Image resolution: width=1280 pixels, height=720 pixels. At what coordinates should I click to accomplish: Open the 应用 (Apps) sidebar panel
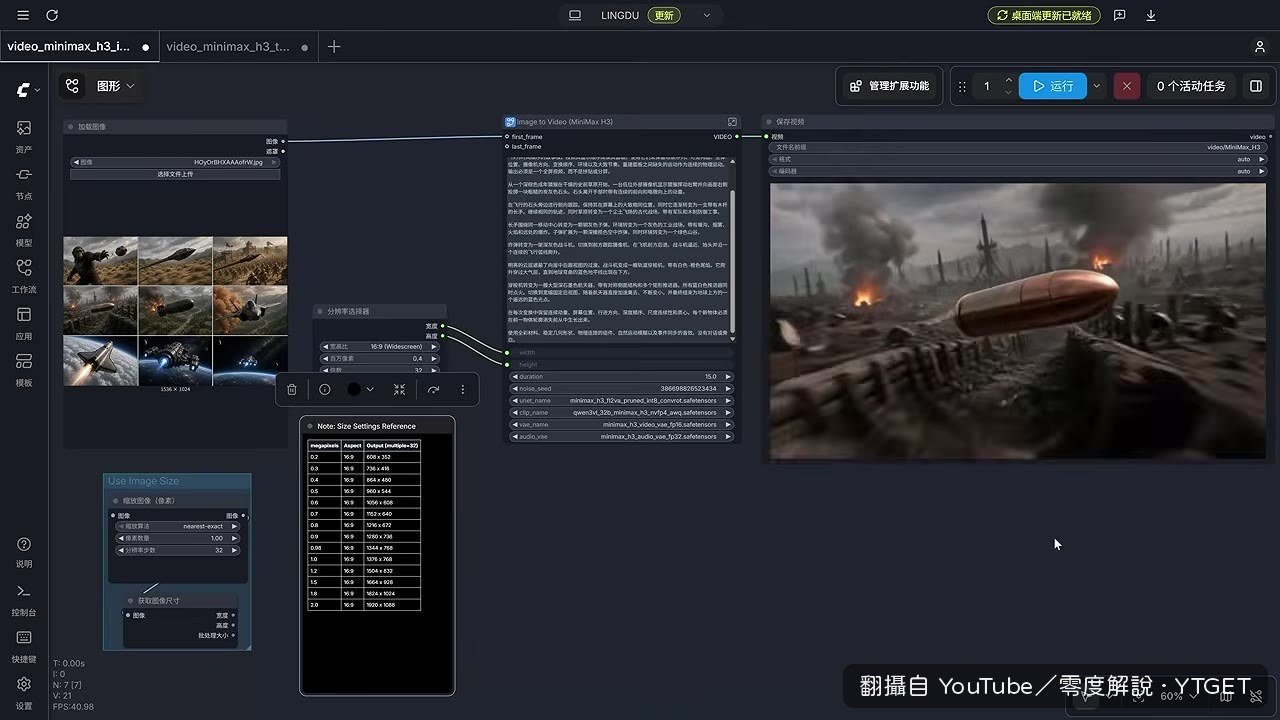[24, 322]
